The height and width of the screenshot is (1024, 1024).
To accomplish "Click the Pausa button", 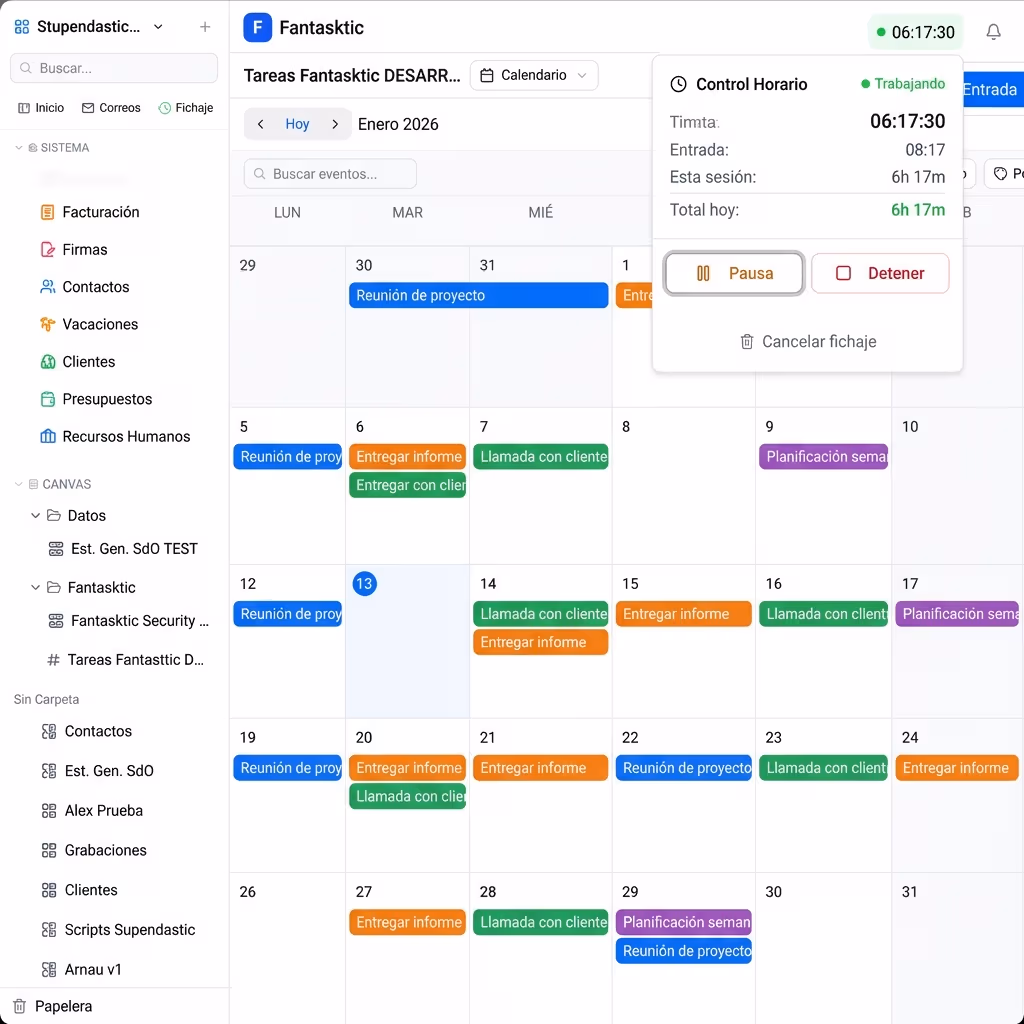I will point(734,273).
